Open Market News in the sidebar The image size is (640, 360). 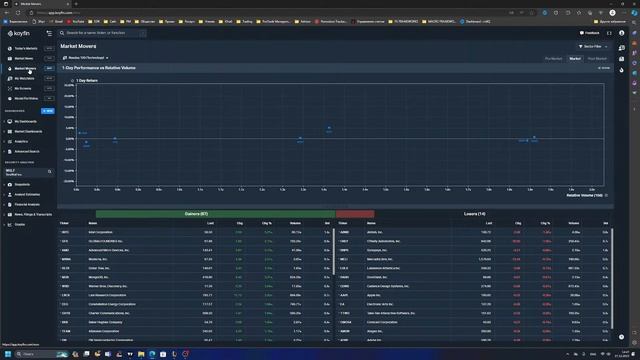tap(24, 58)
